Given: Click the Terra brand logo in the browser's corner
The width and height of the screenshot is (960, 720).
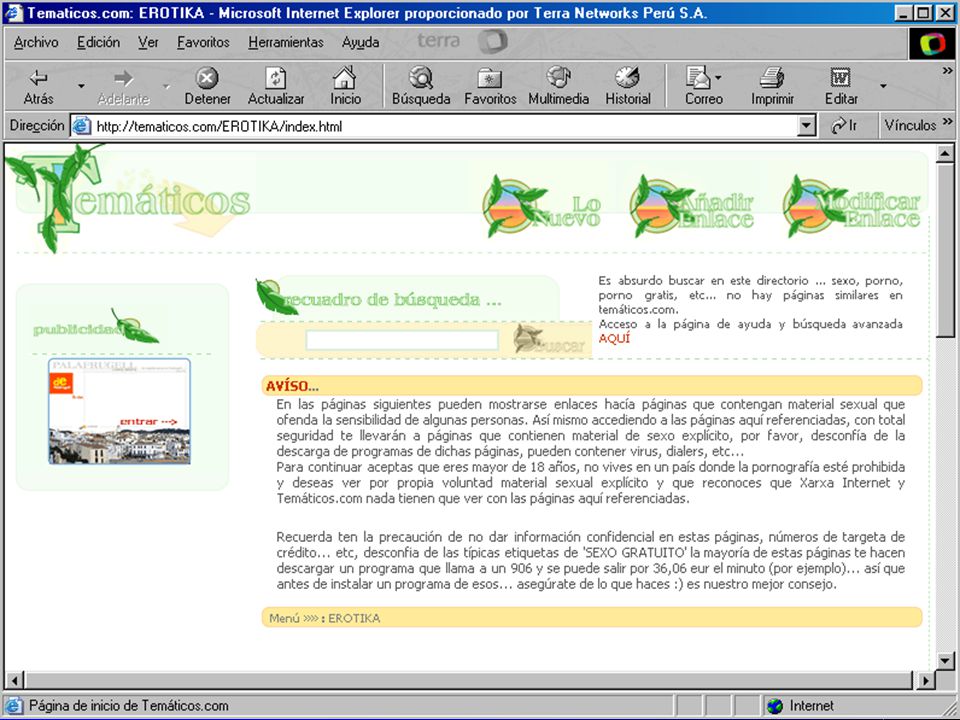Looking at the screenshot, I should point(932,43).
